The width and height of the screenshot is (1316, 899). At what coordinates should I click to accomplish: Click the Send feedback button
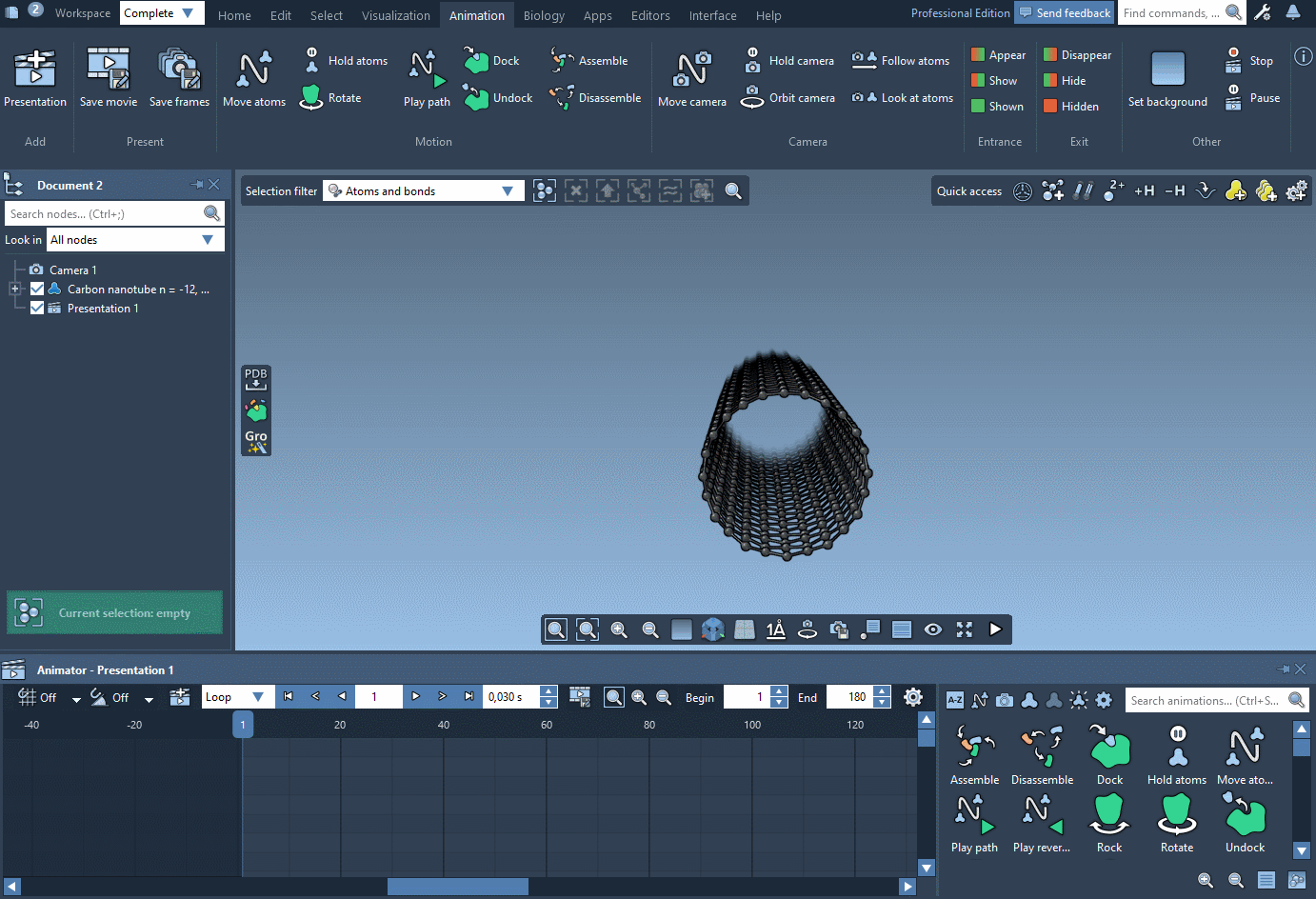1064,12
